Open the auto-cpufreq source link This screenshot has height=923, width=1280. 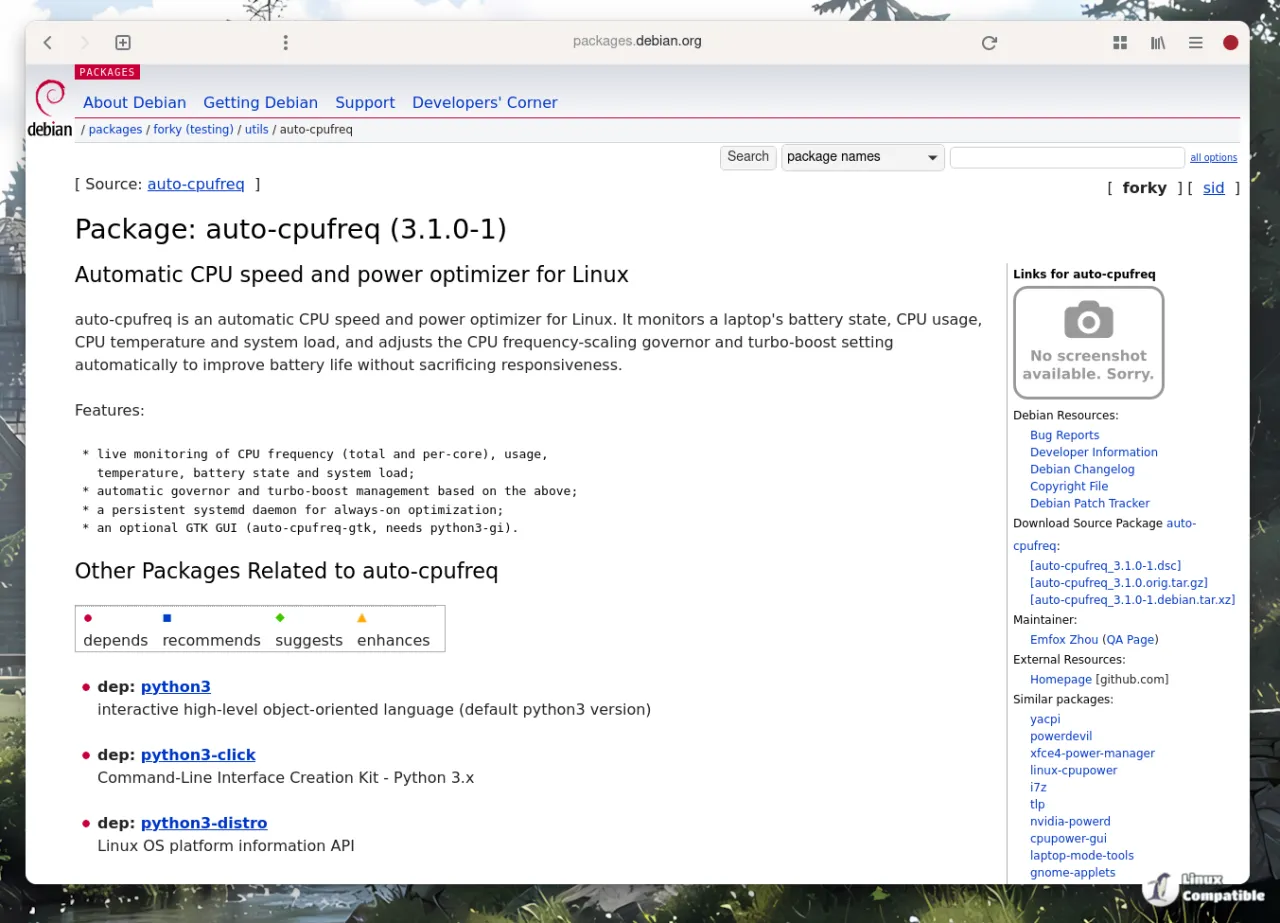point(196,184)
